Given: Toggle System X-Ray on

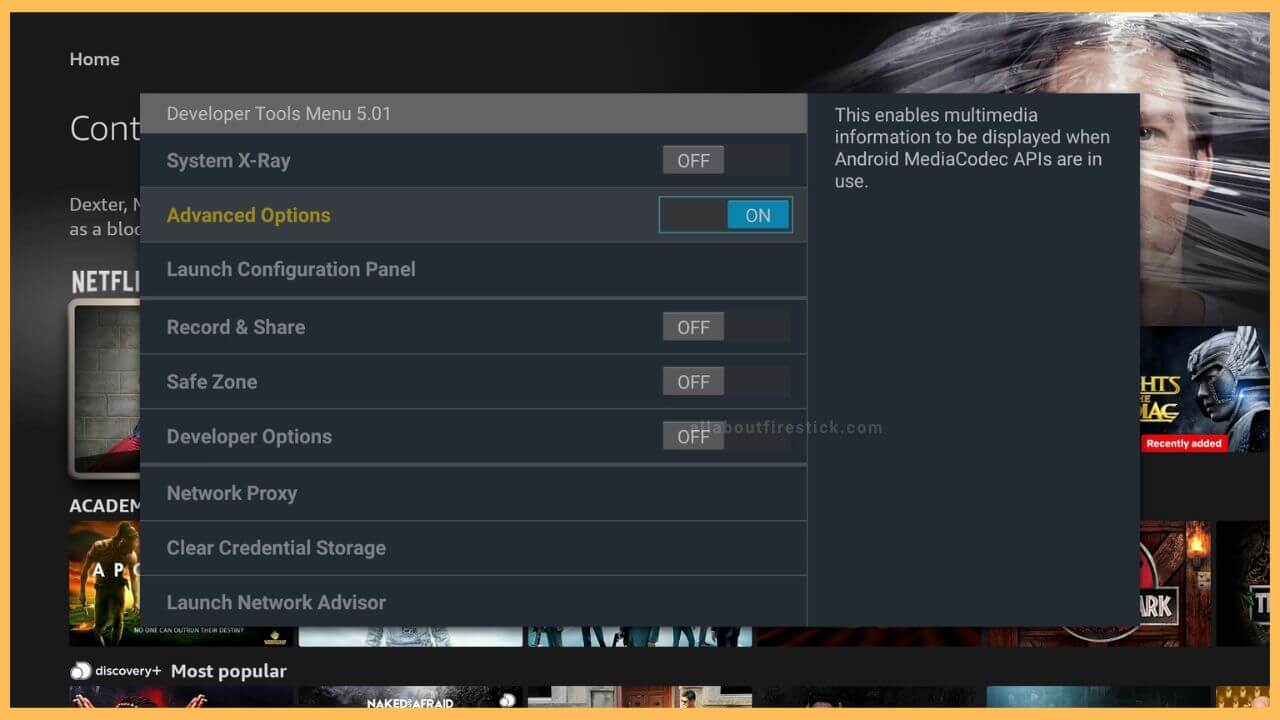Looking at the screenshot, I should tap(693, 159).
